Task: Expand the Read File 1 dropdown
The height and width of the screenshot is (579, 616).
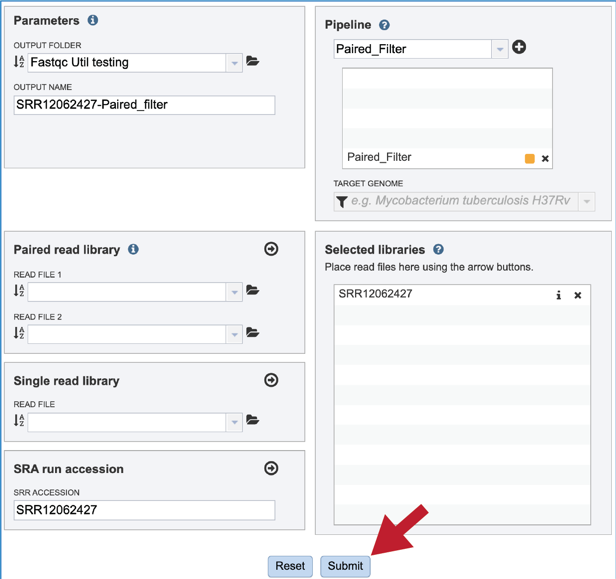Action: point(235,292)
